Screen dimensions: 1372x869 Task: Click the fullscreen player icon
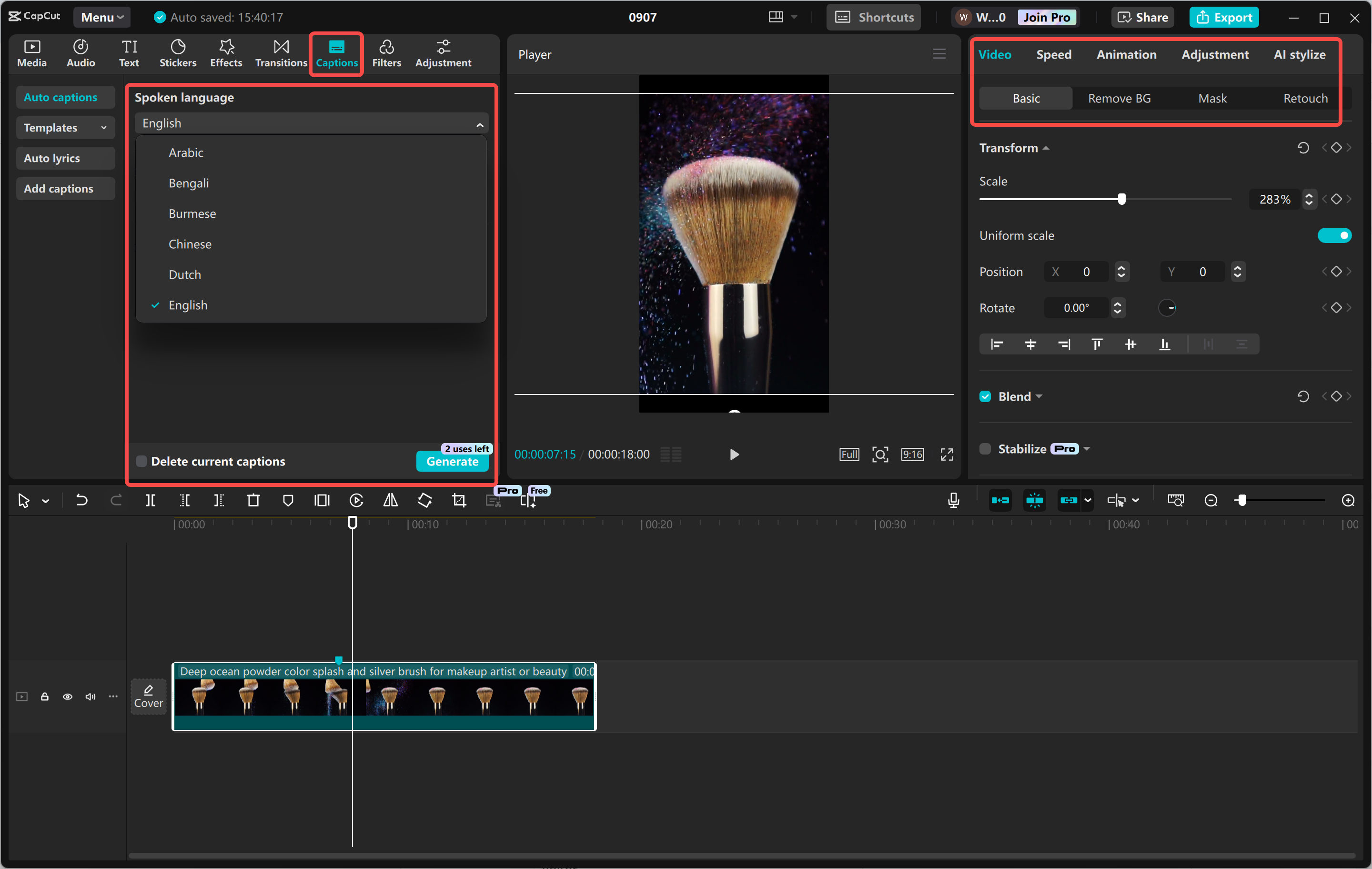tap(947, 454)
